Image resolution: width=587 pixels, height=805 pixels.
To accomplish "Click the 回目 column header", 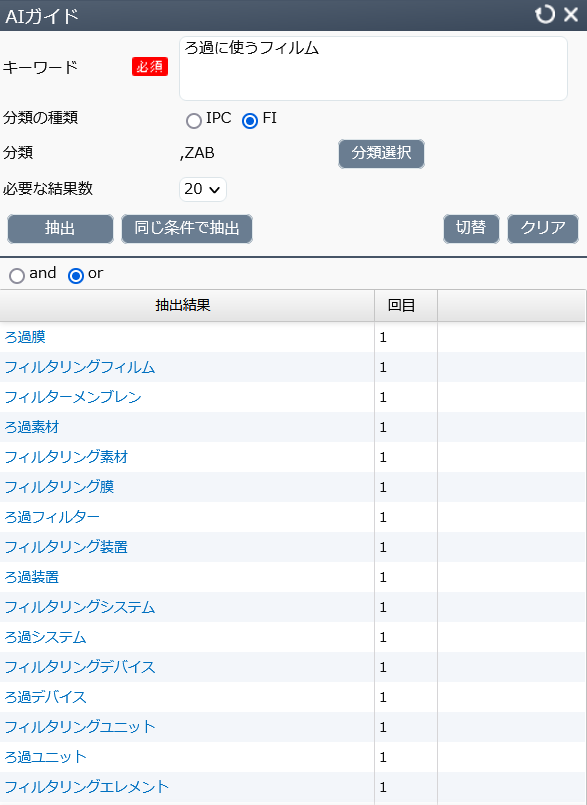I will click(406, 306).
